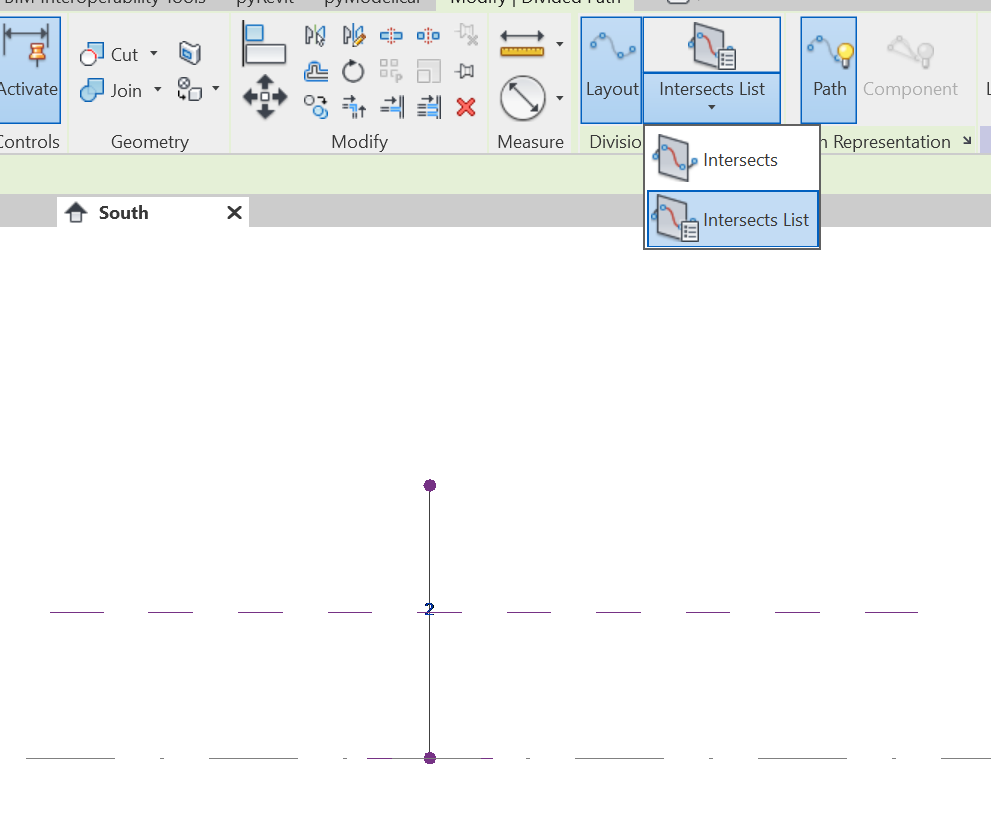Click the number 2 on divided path
Image resolution: width=991 pixels, height=833 pixels.
click(x=430, y=609)
